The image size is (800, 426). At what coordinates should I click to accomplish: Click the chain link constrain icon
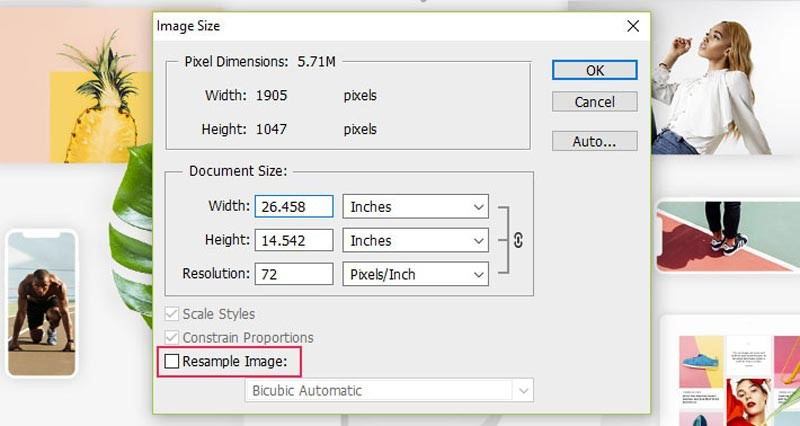point(518,240)
